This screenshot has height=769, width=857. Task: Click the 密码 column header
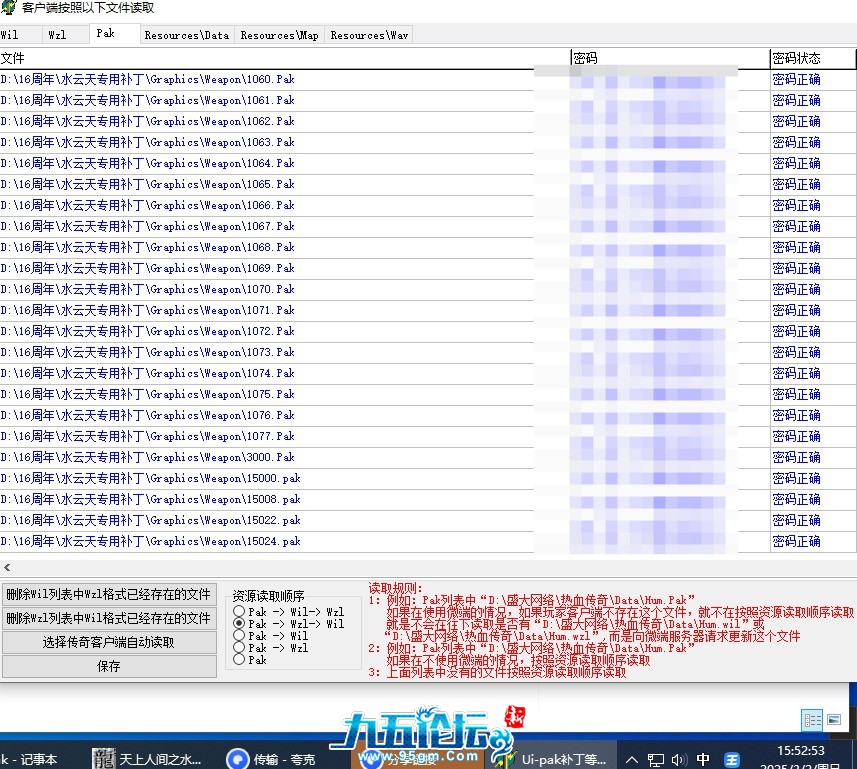click(670, 58)
